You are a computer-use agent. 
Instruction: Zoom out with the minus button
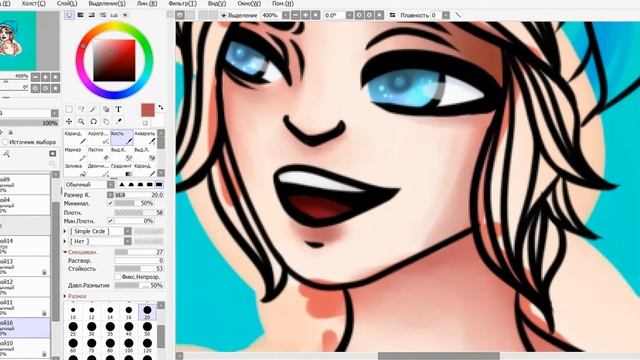pyautogui.click(x=296, y=15)
